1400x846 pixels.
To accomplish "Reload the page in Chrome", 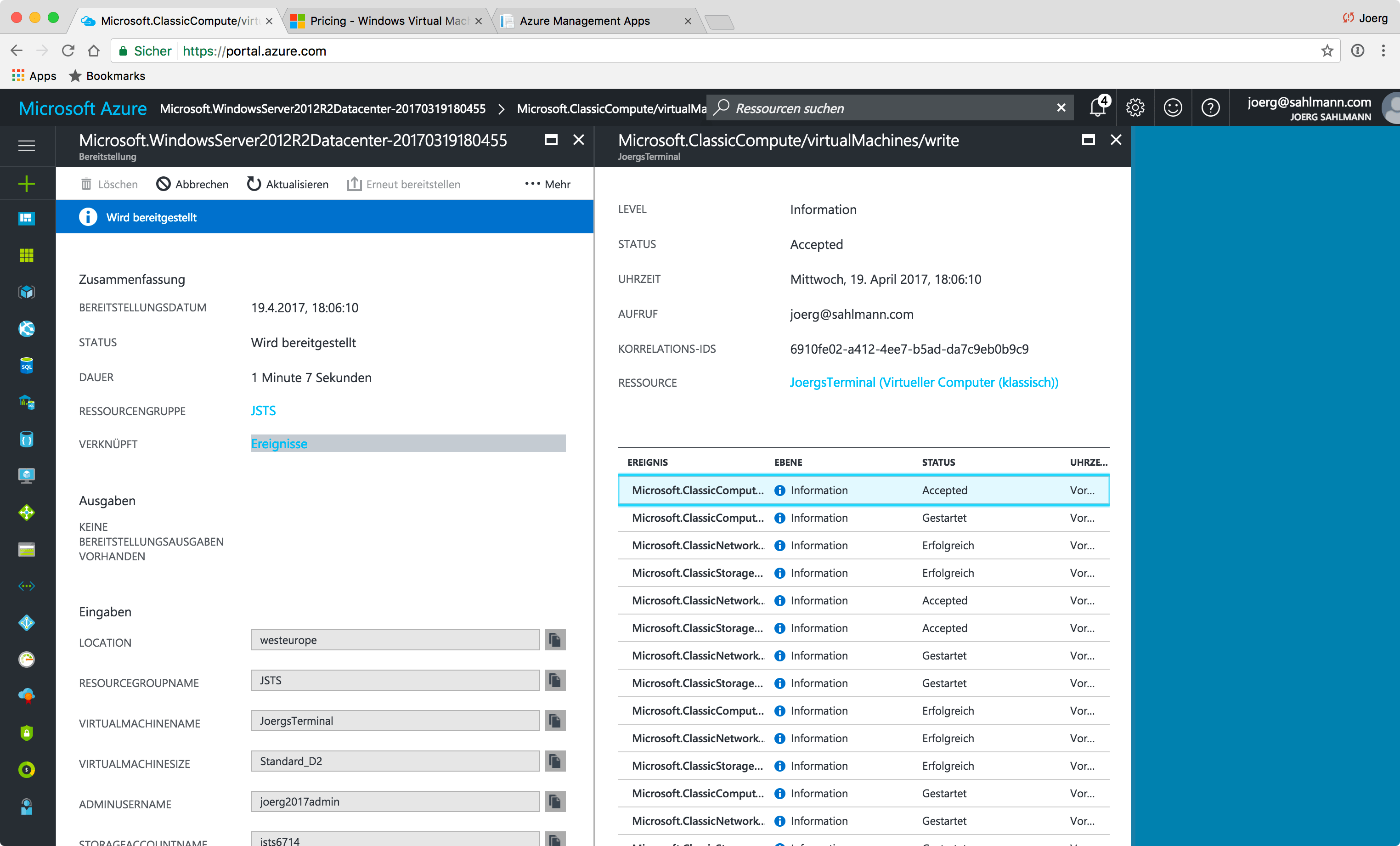I will 68,51.
